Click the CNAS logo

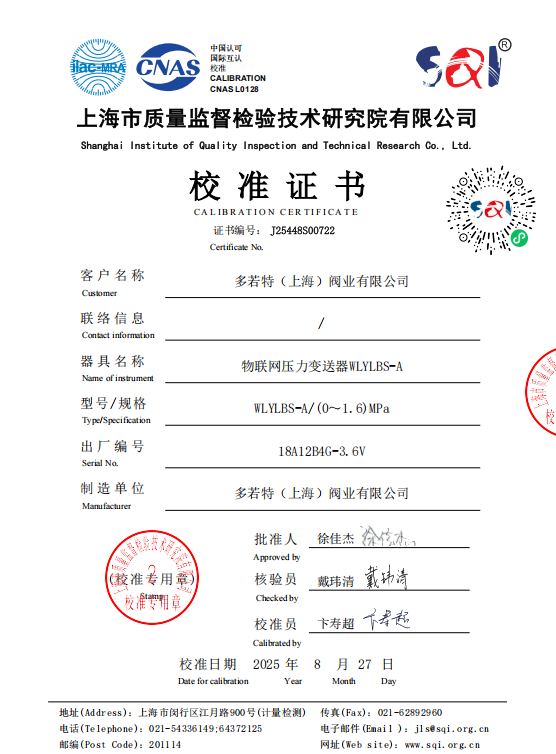168,67
